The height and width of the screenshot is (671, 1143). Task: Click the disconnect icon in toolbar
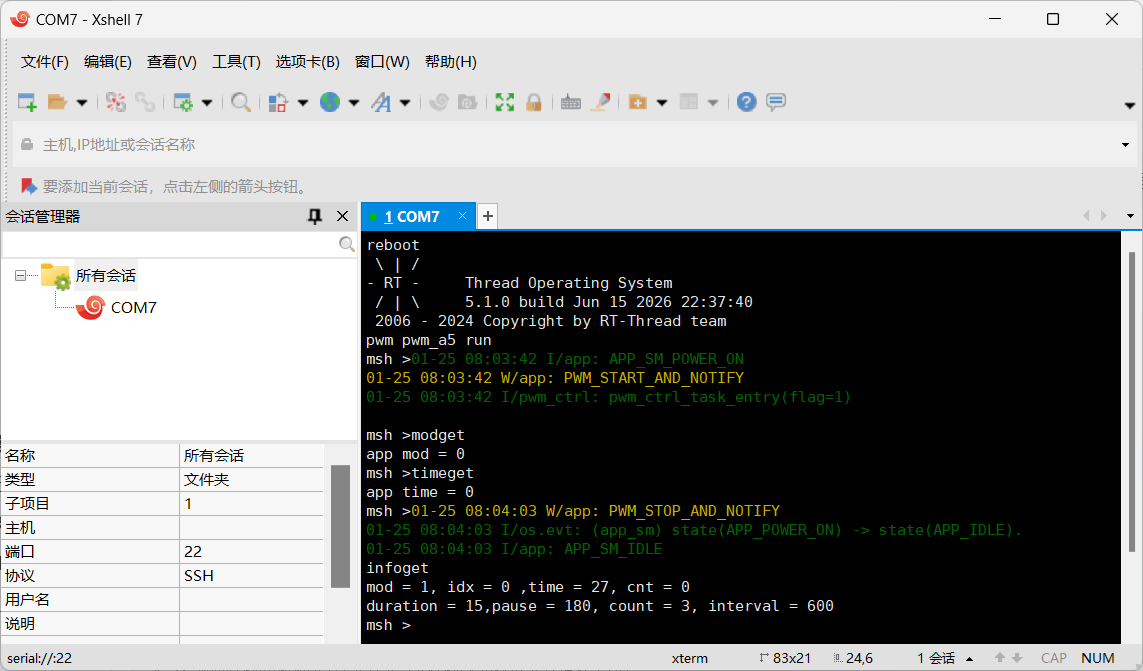click(x=115, y=102)
